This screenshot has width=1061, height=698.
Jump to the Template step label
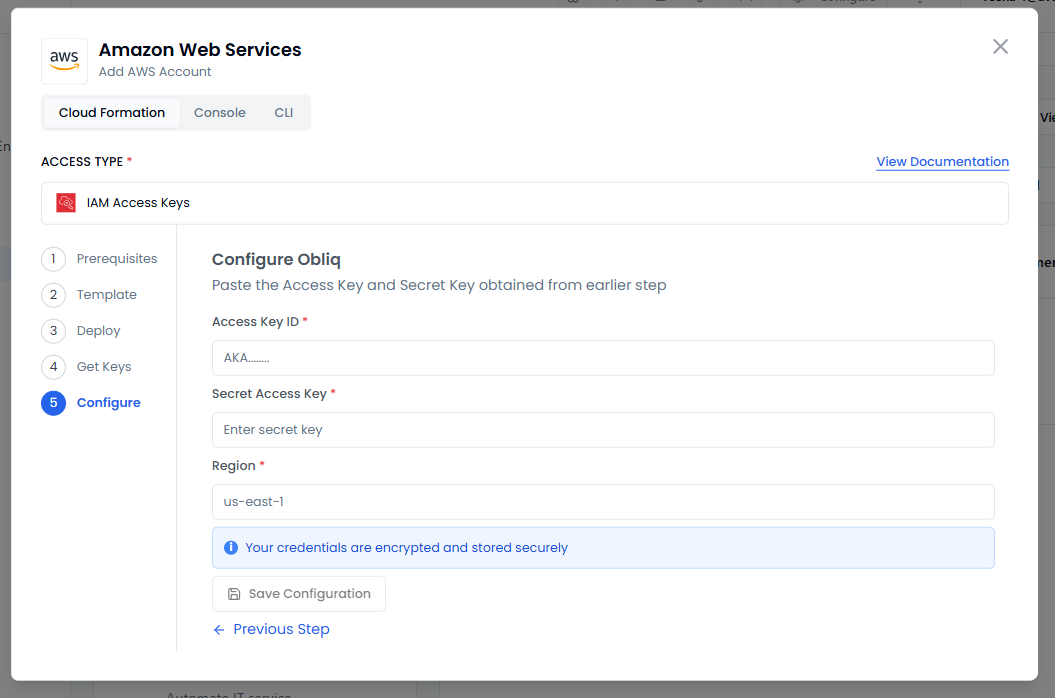click(x=106, y=295)
